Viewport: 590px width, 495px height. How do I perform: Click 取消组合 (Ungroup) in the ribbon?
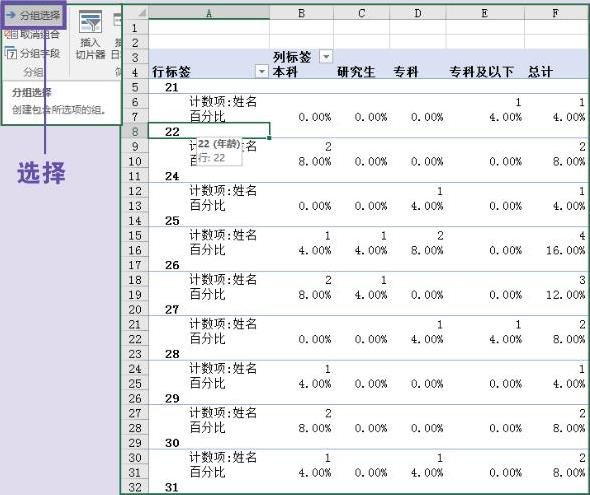pos(32,35)
